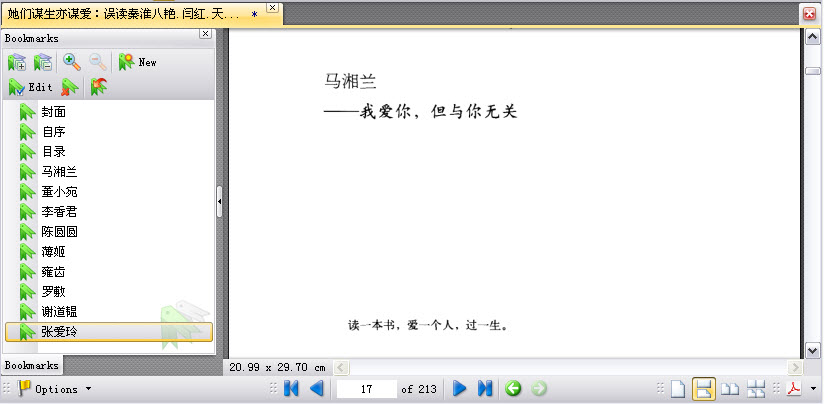Viewport: 824px width, 404px height.
Task: Click the line 读一本书，爱一个人，过一生
Action: 428,325
